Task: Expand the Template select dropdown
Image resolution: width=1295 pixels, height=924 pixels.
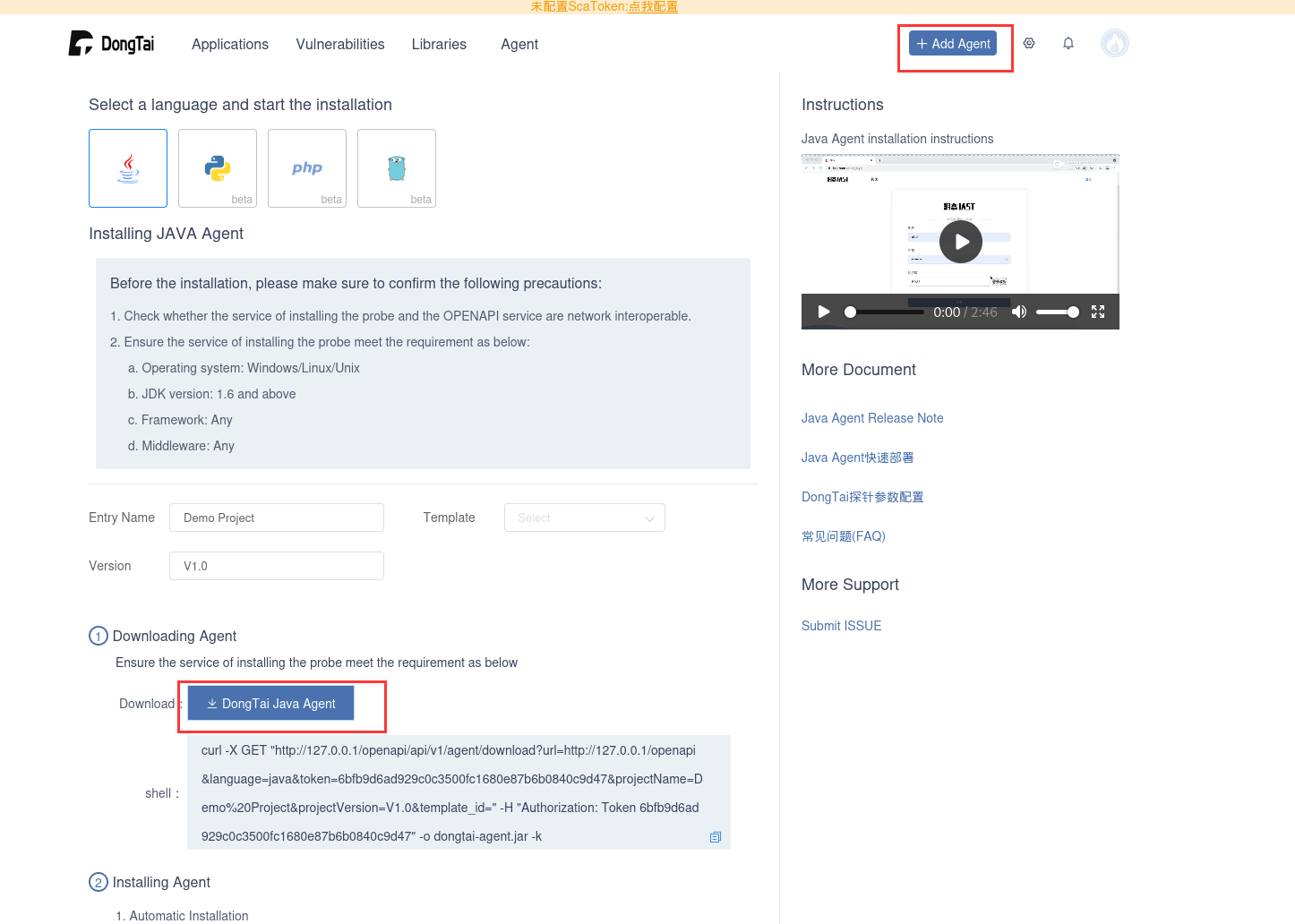Action: [584, 518]
